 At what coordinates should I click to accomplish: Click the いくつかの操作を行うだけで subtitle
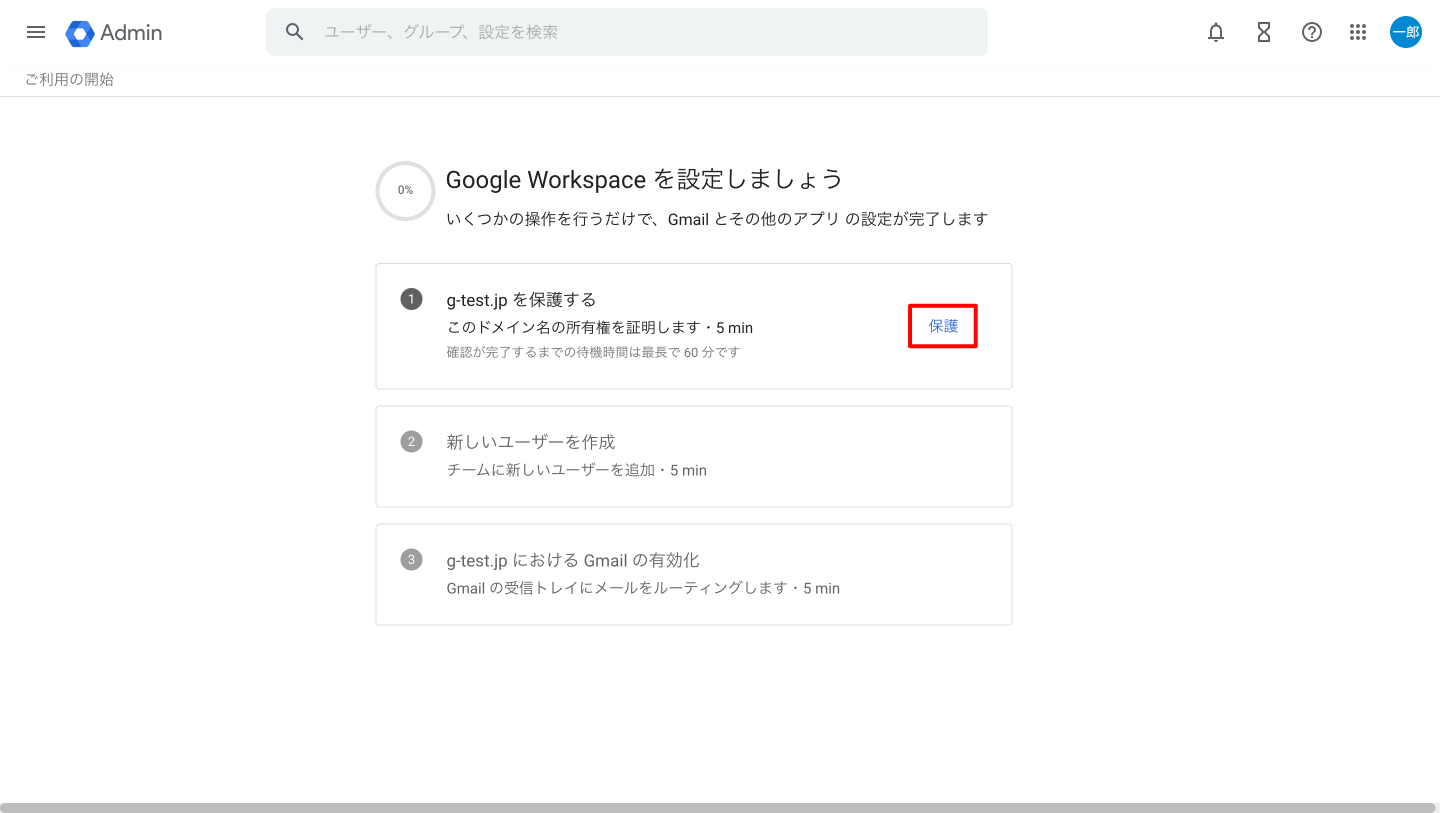pos(717,219)
